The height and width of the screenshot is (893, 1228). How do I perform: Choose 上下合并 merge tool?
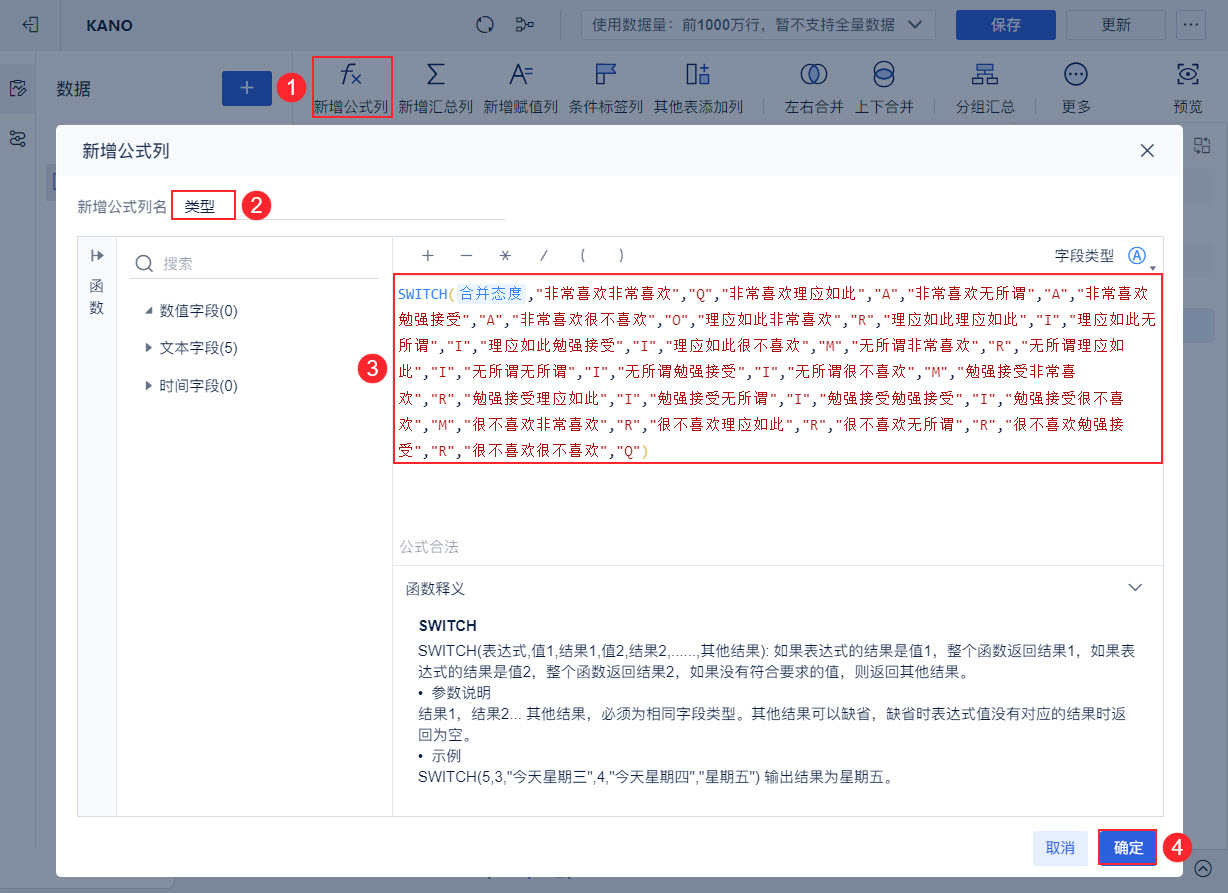(x=884, y=87)
